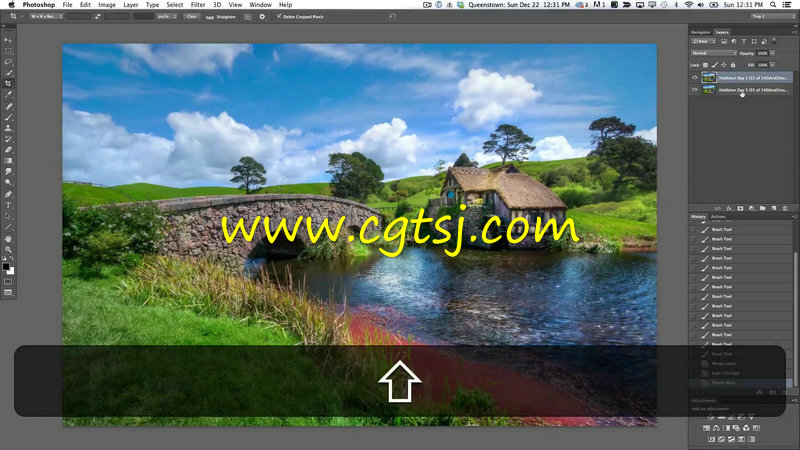Image resolution: width=800 pixels, height=450 pixels.
Task: Link layers with chain icon
Action: tap(718, 208)
